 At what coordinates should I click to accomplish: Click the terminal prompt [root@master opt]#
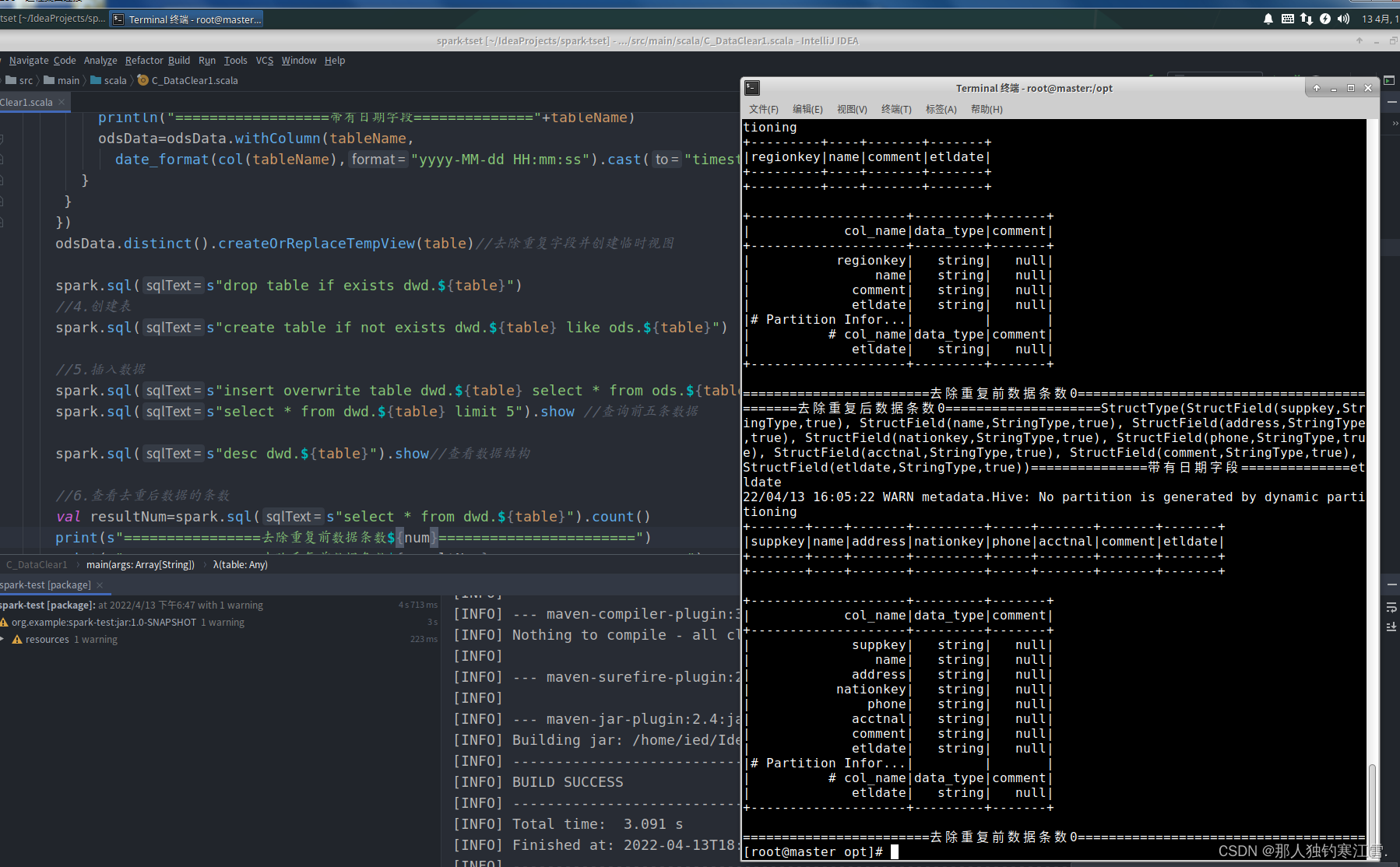[x=813, y=851]
